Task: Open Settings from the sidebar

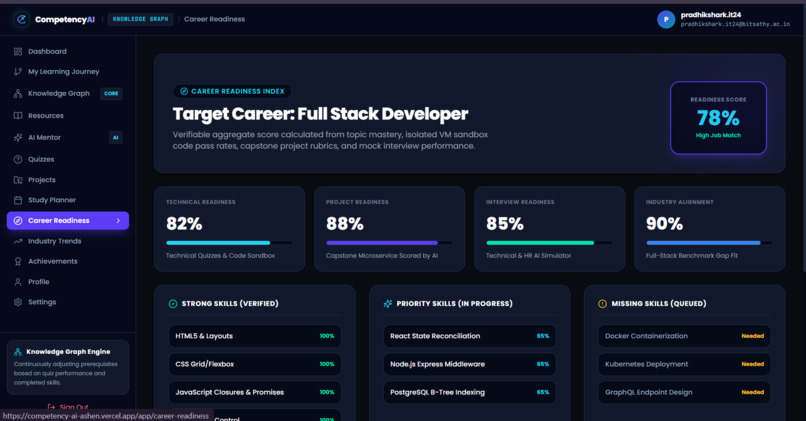Action: tap(68, 302)
